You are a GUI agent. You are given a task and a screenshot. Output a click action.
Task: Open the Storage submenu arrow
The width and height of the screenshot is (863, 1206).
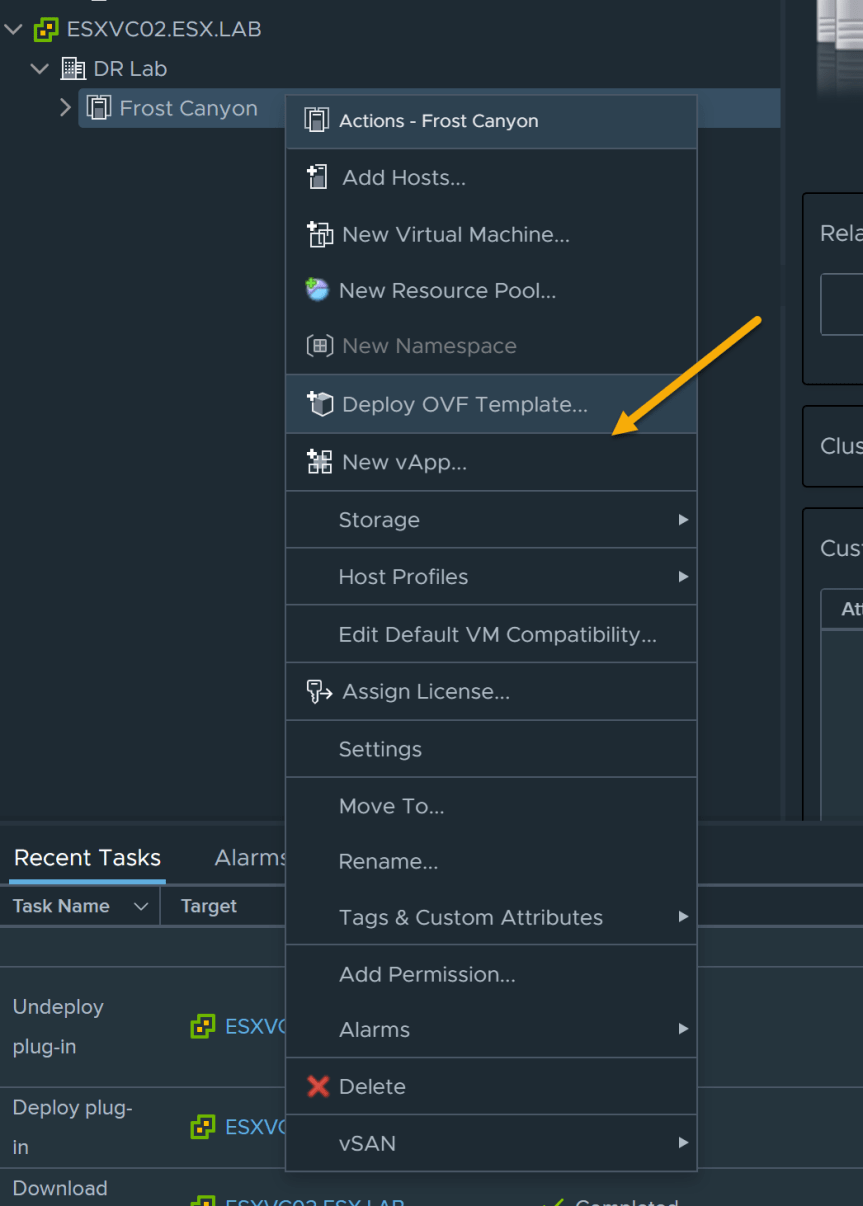coord(683,520)
